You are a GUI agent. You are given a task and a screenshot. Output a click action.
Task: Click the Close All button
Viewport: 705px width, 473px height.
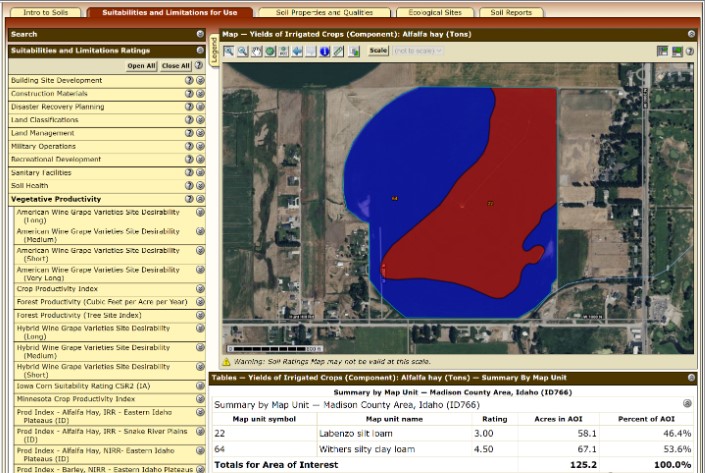pos(175,66)
